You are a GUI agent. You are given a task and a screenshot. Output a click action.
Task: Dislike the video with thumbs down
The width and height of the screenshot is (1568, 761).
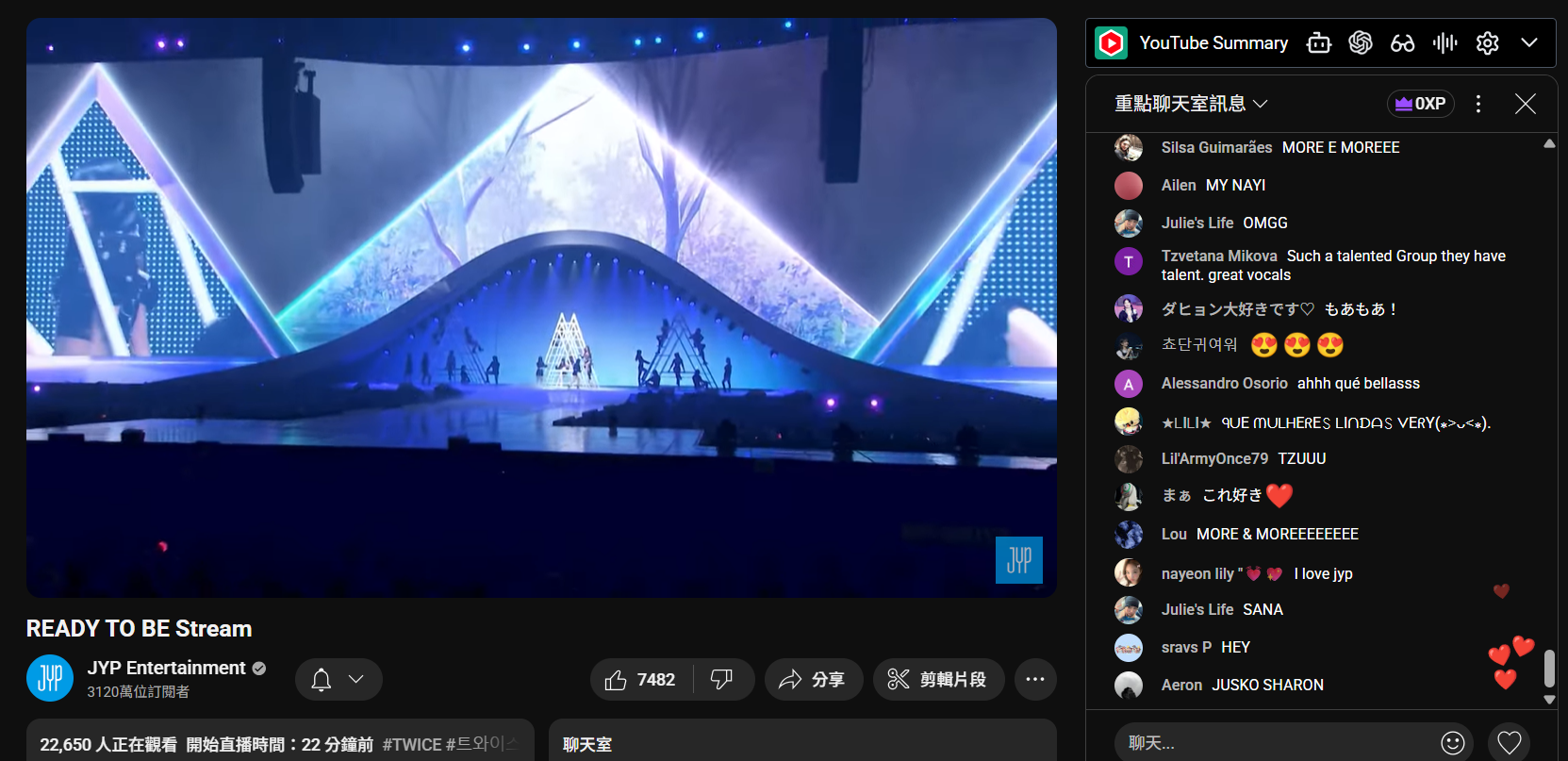coord(722,679)
